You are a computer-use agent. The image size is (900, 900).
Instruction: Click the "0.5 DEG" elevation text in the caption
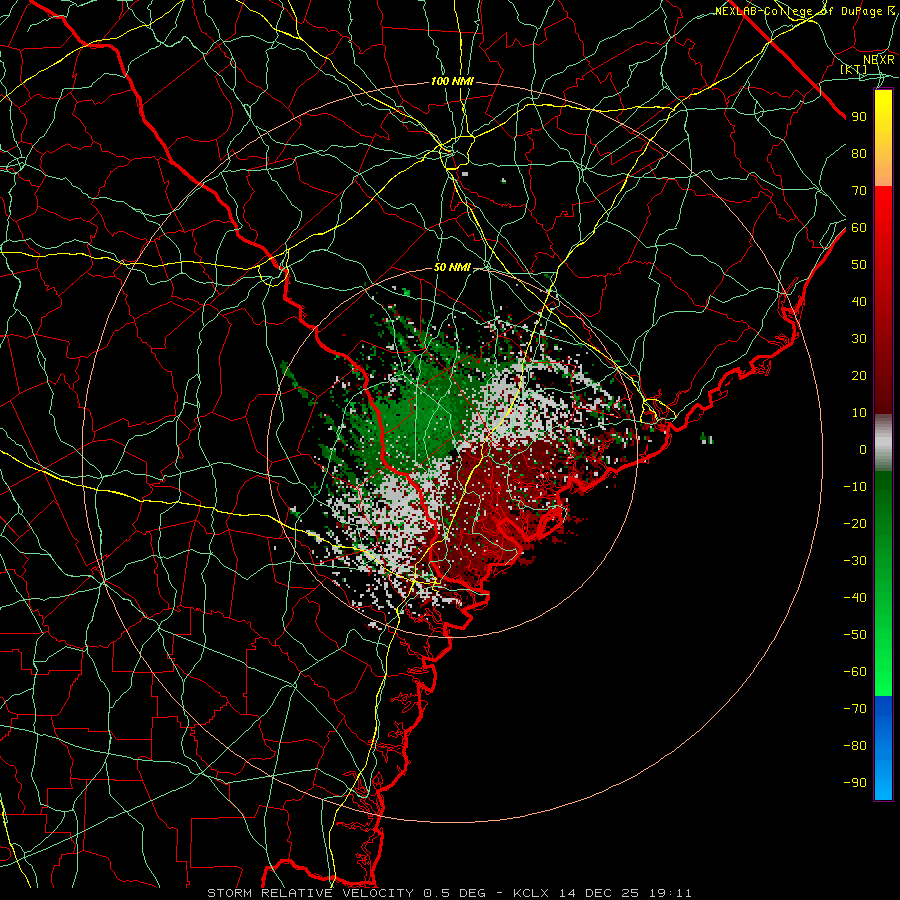454,893
